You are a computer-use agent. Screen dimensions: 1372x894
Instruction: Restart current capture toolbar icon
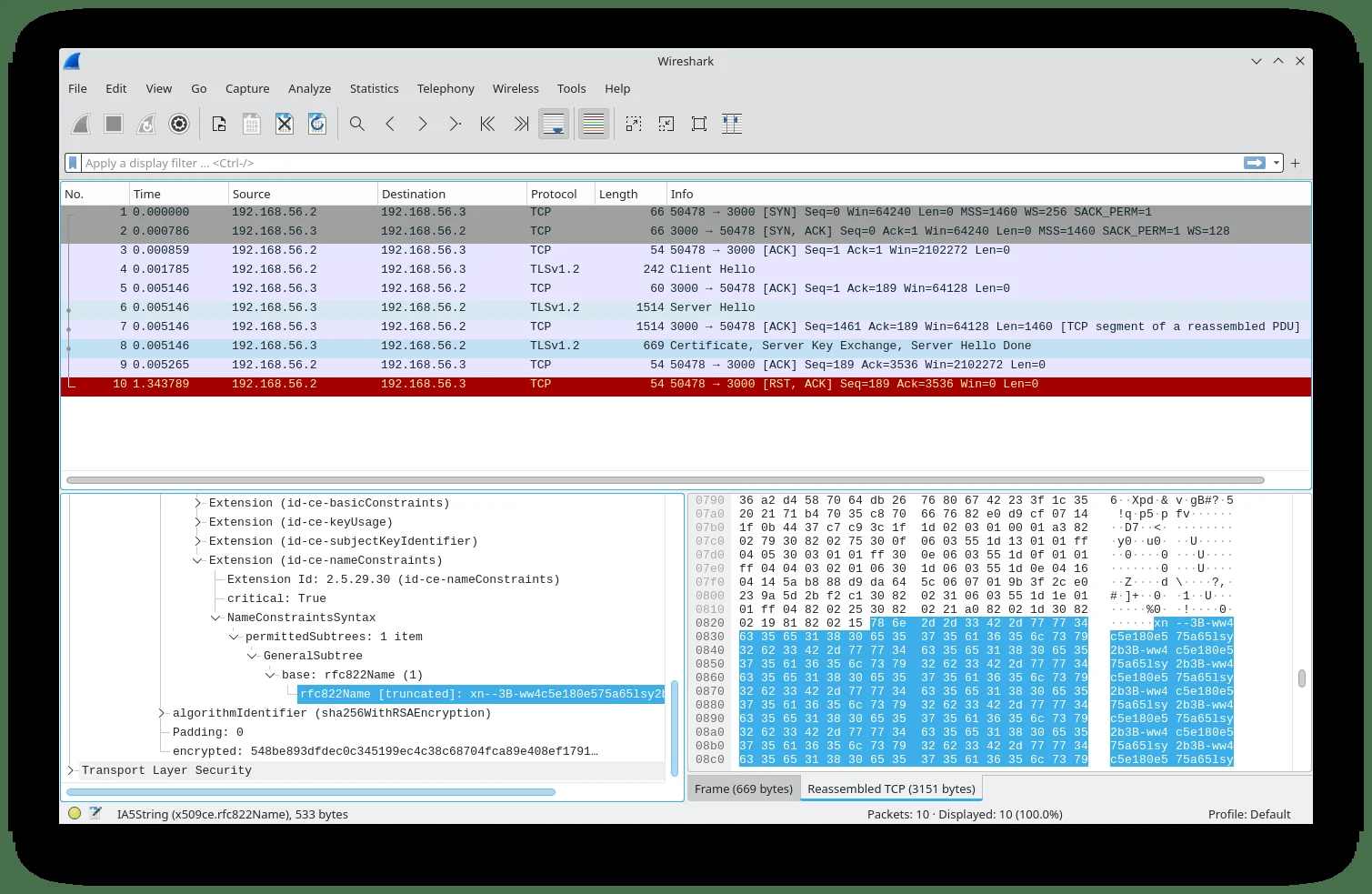pyautogui.click(x=146, y=124)
